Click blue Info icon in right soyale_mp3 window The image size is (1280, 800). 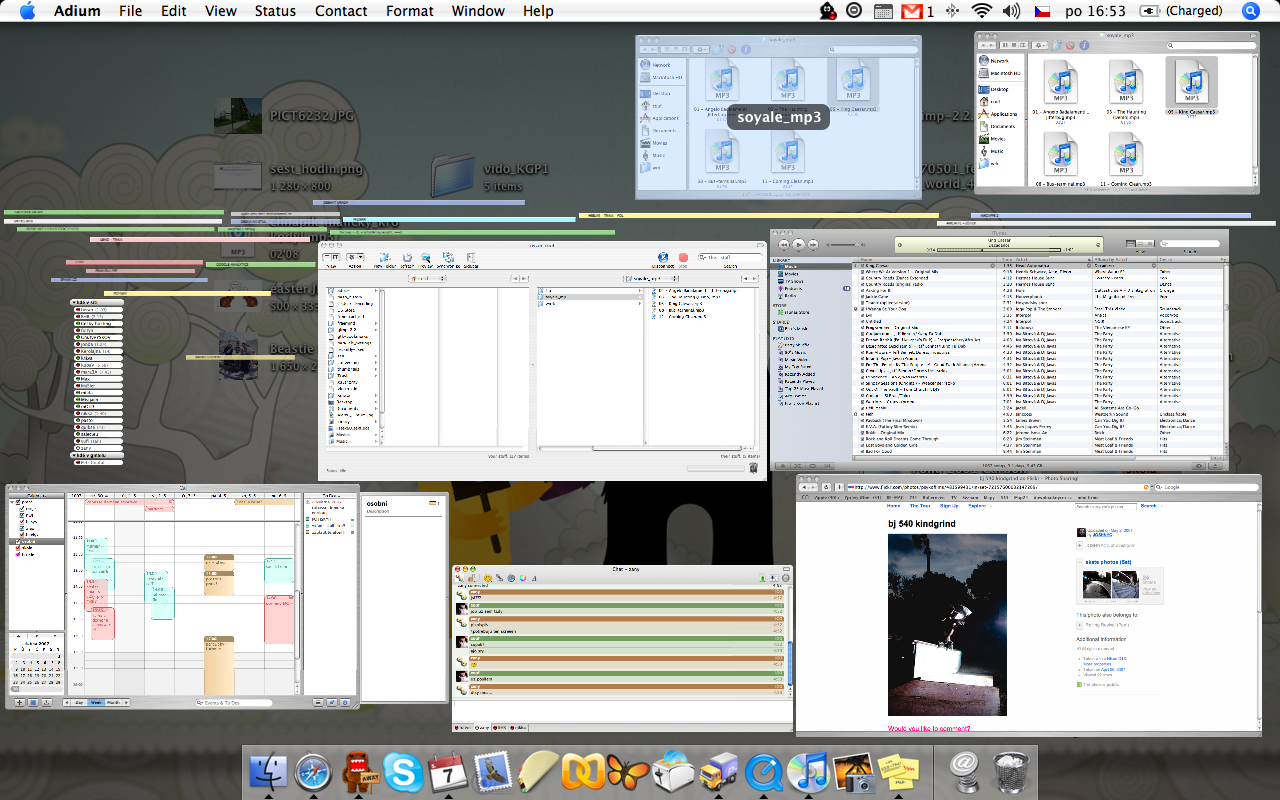(x=1084, y=45)
